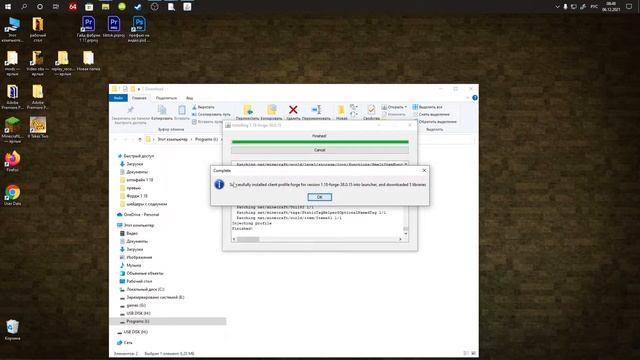Image resolution: width=640 pixels, height=360 pixels.
Task: Click OK in the Complete dialog
Action: click(319, 197)
